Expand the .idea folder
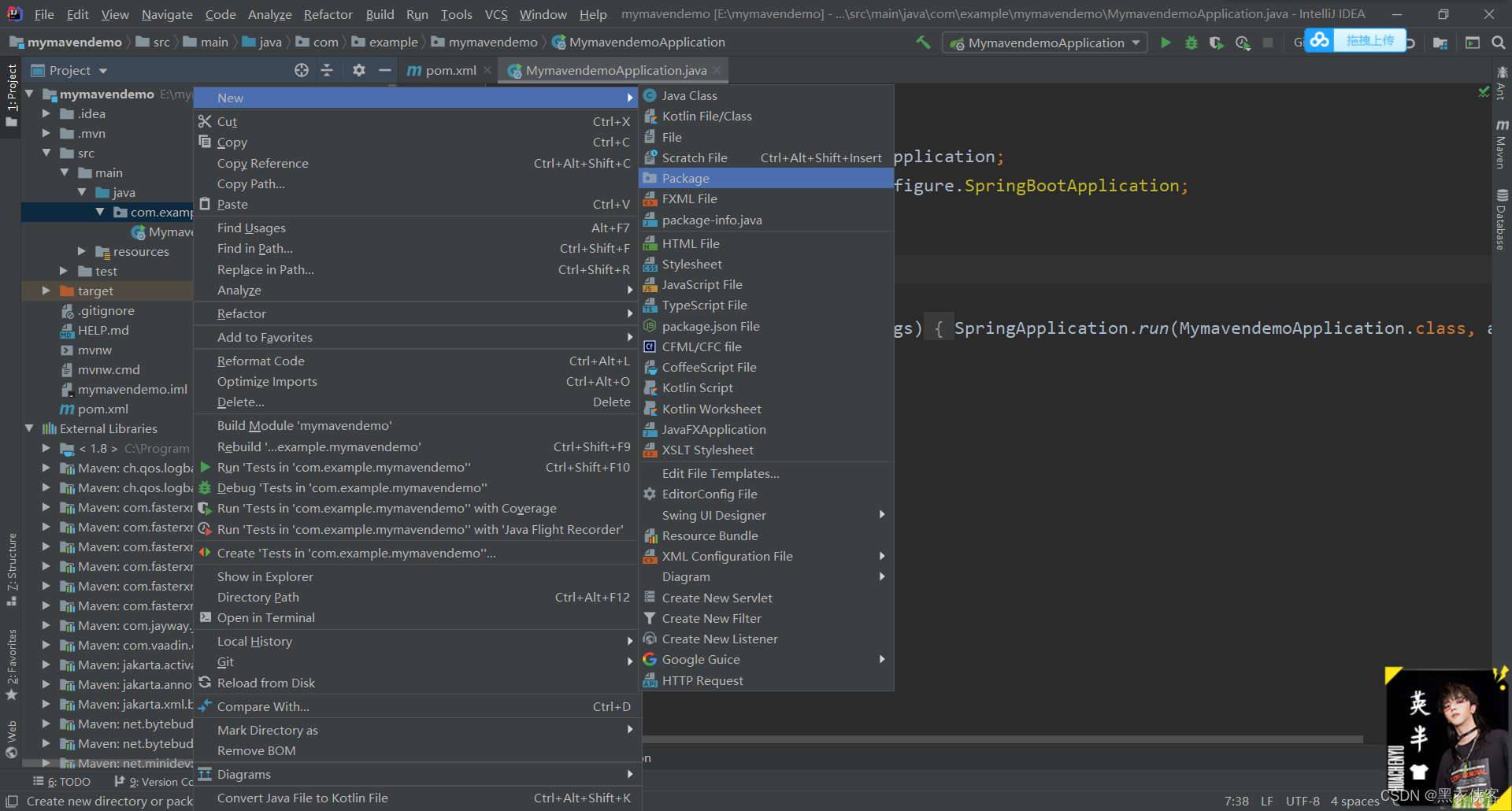Viewport: 1512px width, 811px height. tap(46, 113)
